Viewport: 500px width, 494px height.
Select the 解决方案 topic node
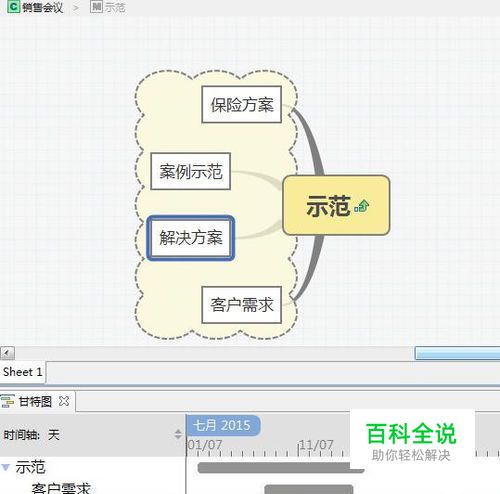click(x=191, y=238)
